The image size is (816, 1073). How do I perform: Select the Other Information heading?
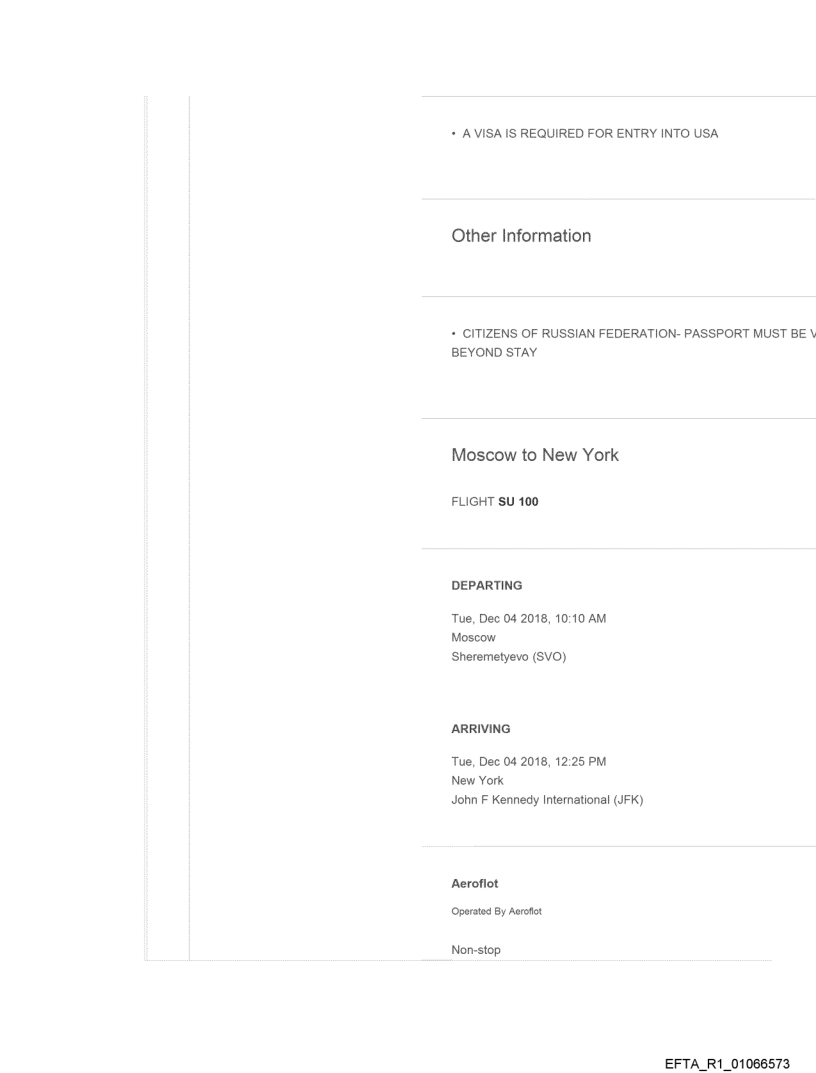[521, 236]
